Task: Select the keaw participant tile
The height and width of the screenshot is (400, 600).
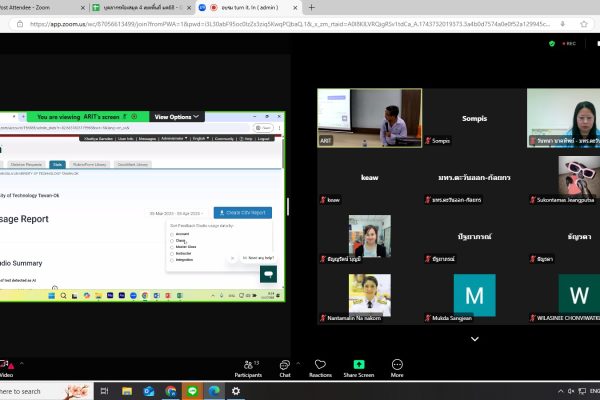Action: 370,177
